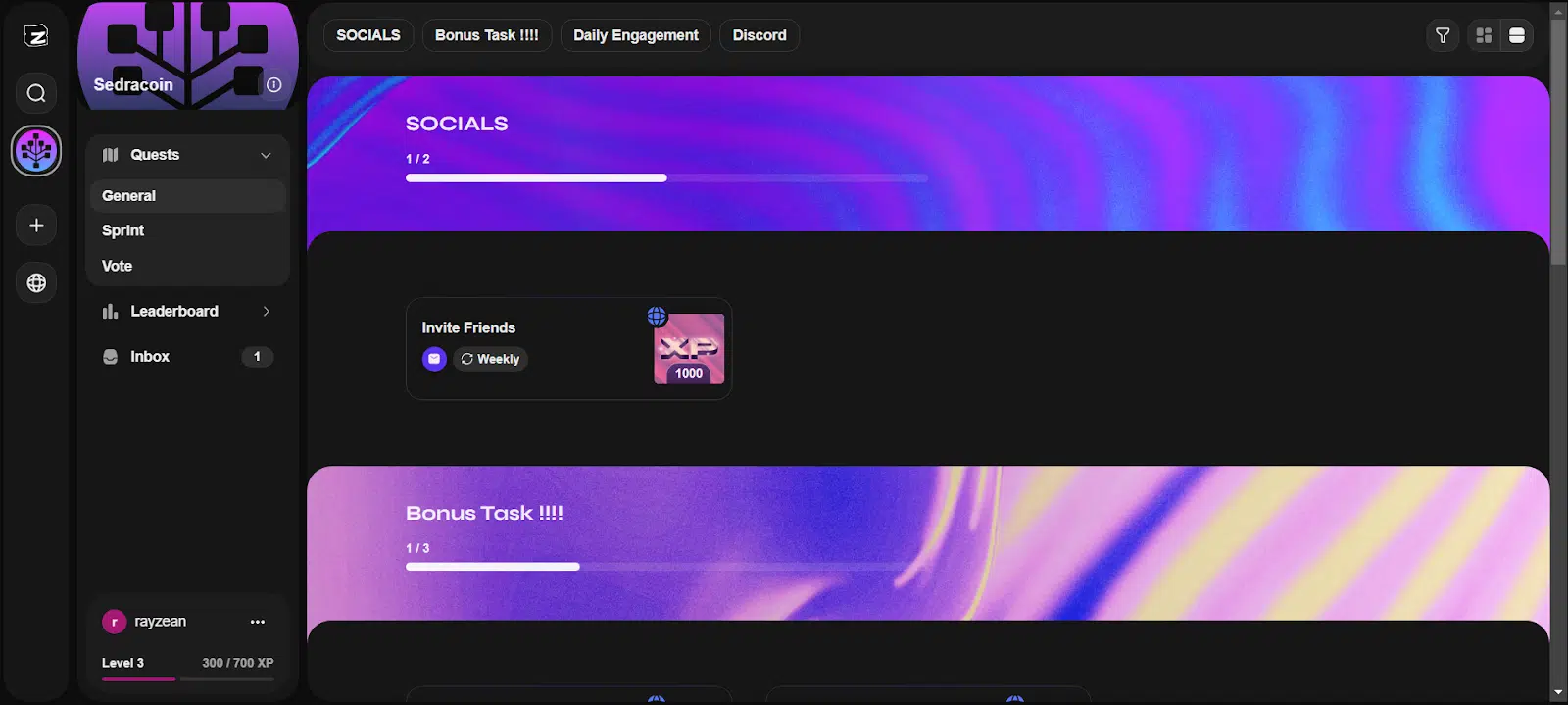The image size is (1568, 705).
Task: Switch to list view layout
Action: (x=1516, y=35)
